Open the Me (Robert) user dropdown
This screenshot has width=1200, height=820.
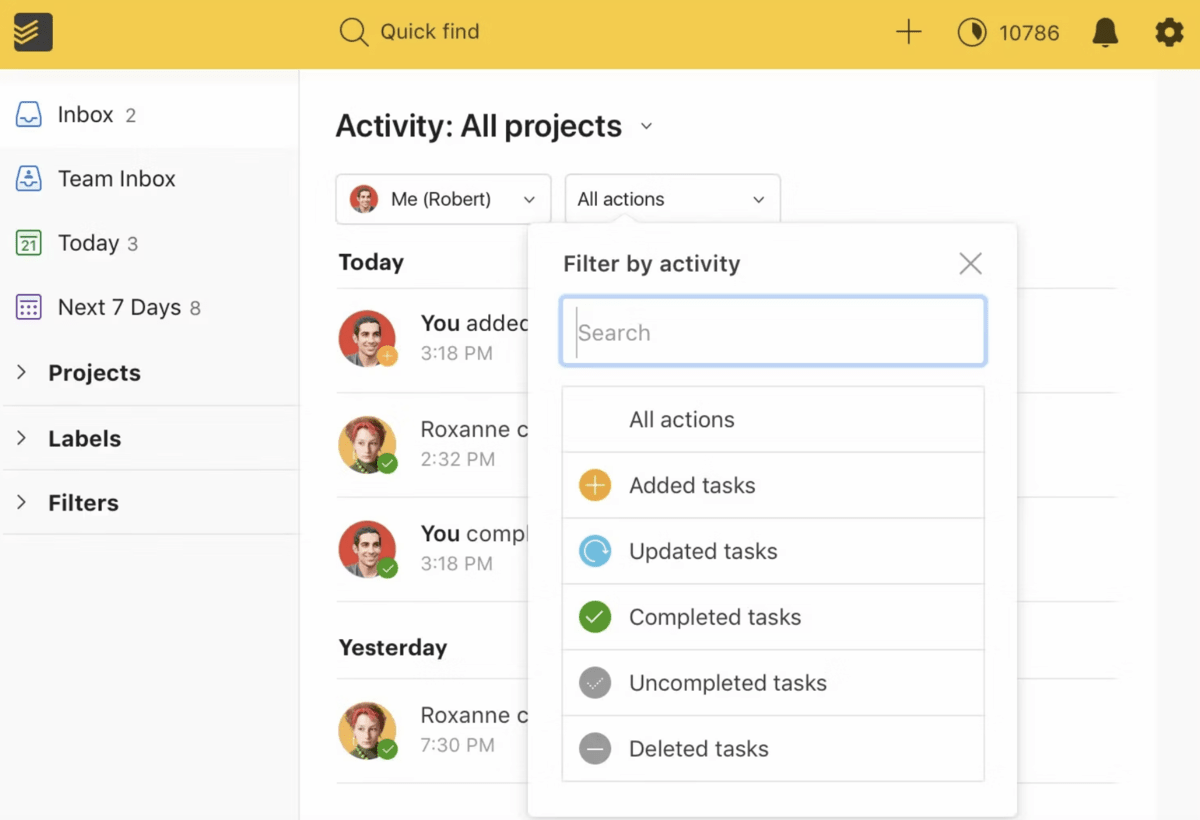point(443,199)
